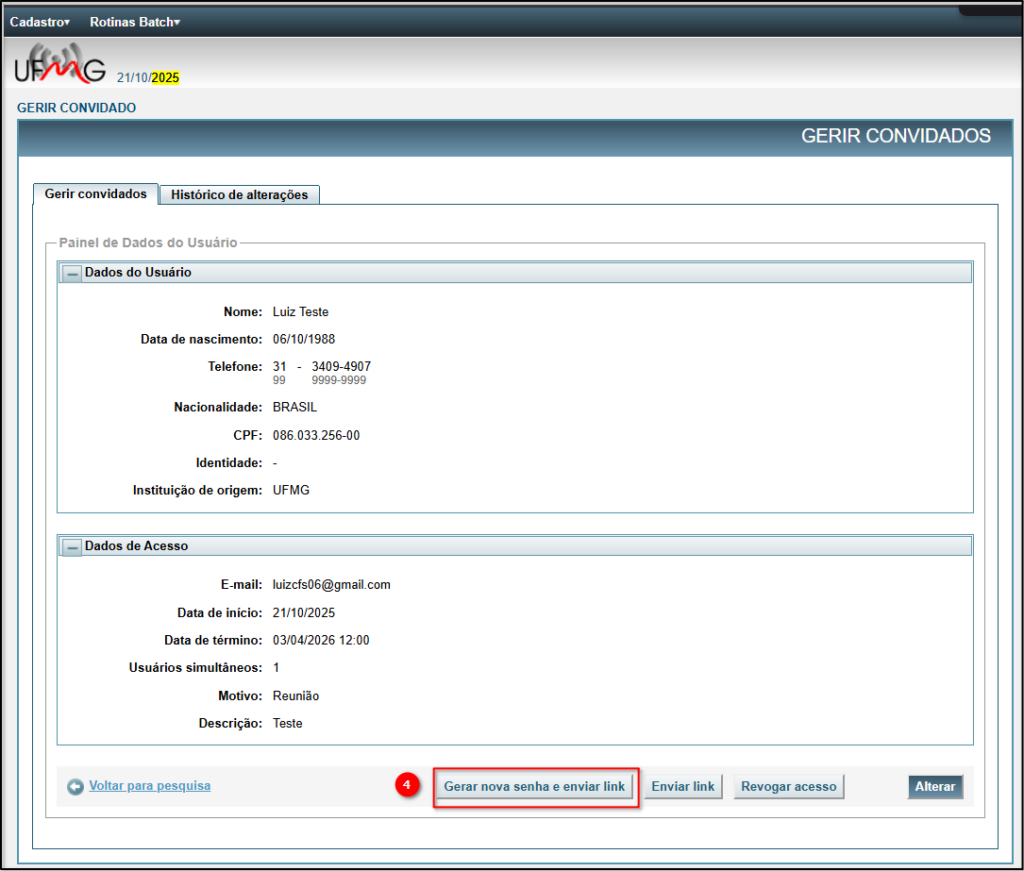Click the date 21/10/2025 in the header
The width and height of the screenshot is (1024, 871).
coord(148,77)
